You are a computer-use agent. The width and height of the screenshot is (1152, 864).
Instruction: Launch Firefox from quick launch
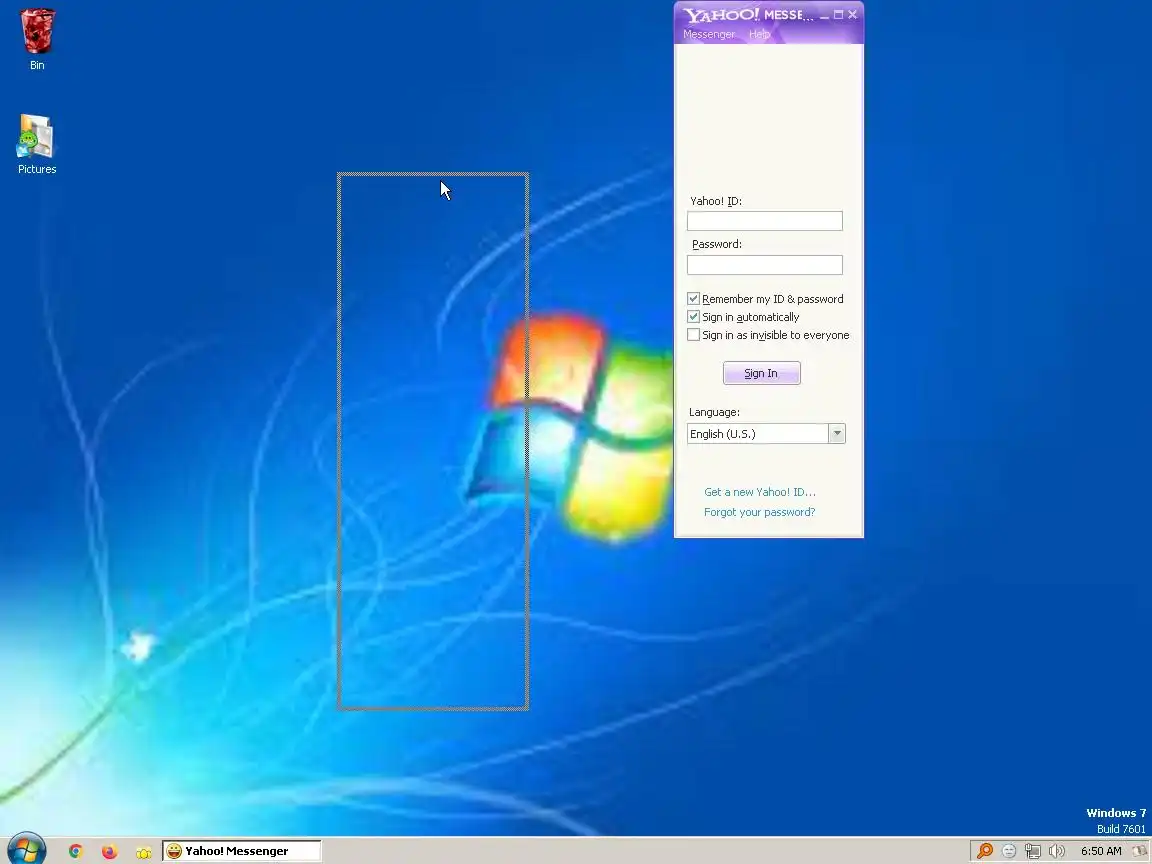click(x=109, y=851)
